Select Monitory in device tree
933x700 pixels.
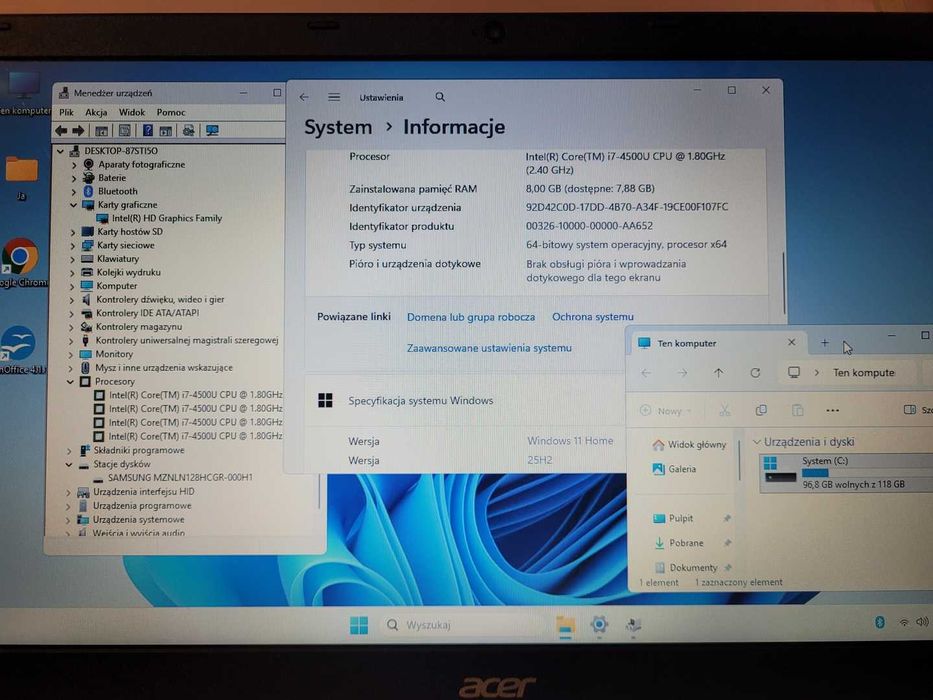pyautogui.click(x=114, y=354)
